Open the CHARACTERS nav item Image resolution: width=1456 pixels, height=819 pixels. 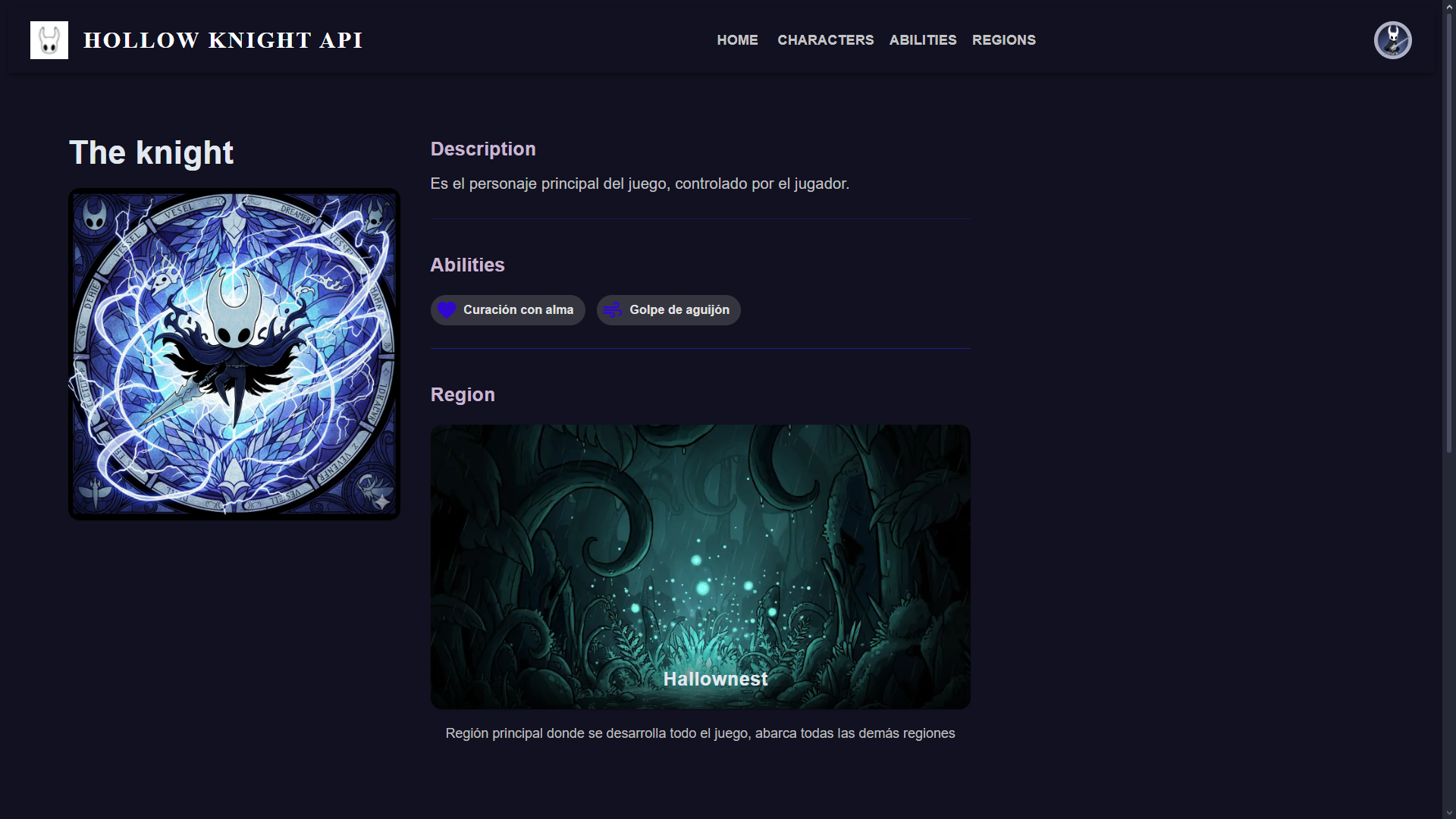(825, 40)
